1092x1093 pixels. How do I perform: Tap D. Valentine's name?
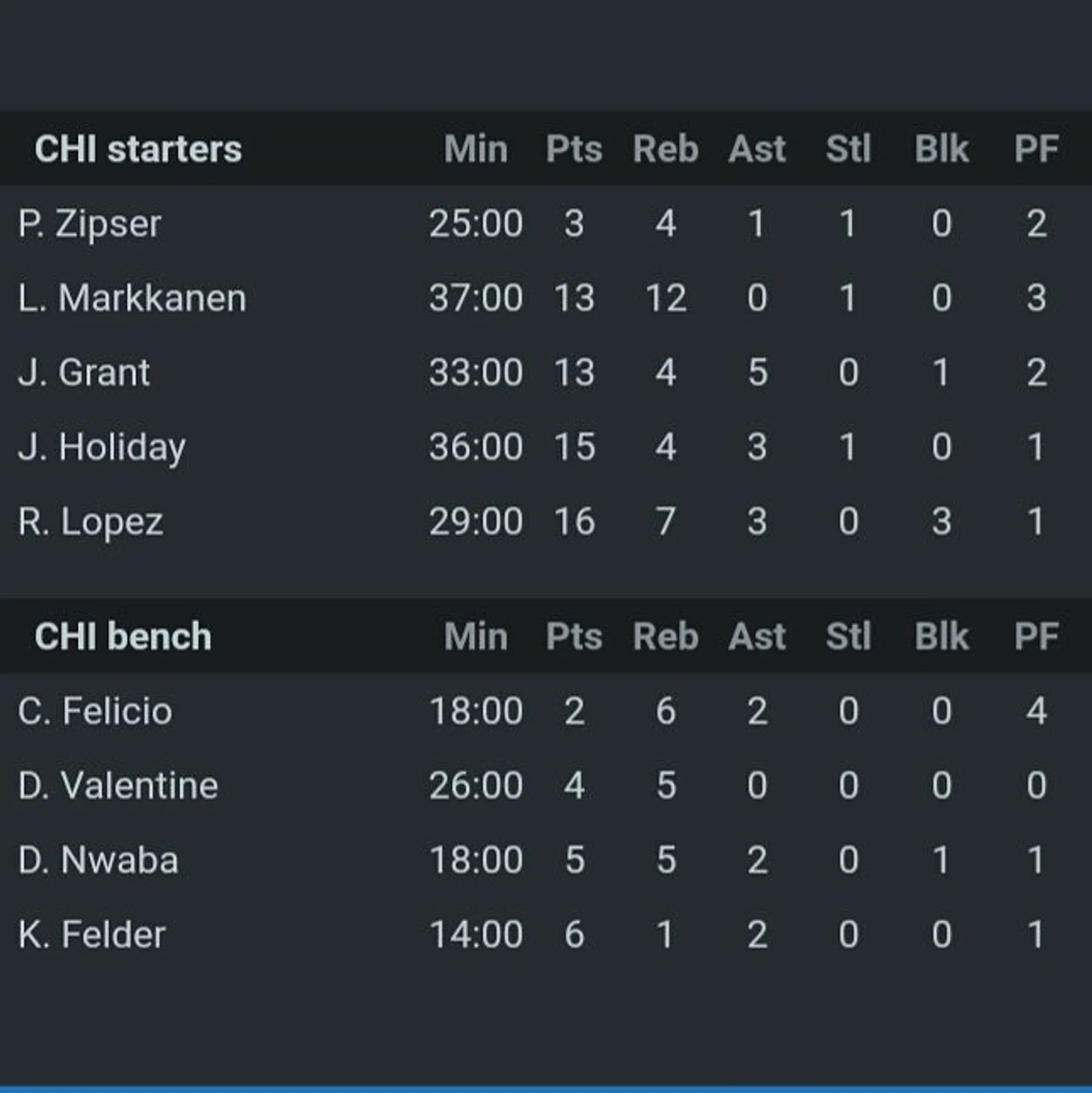tap(118, 785)
